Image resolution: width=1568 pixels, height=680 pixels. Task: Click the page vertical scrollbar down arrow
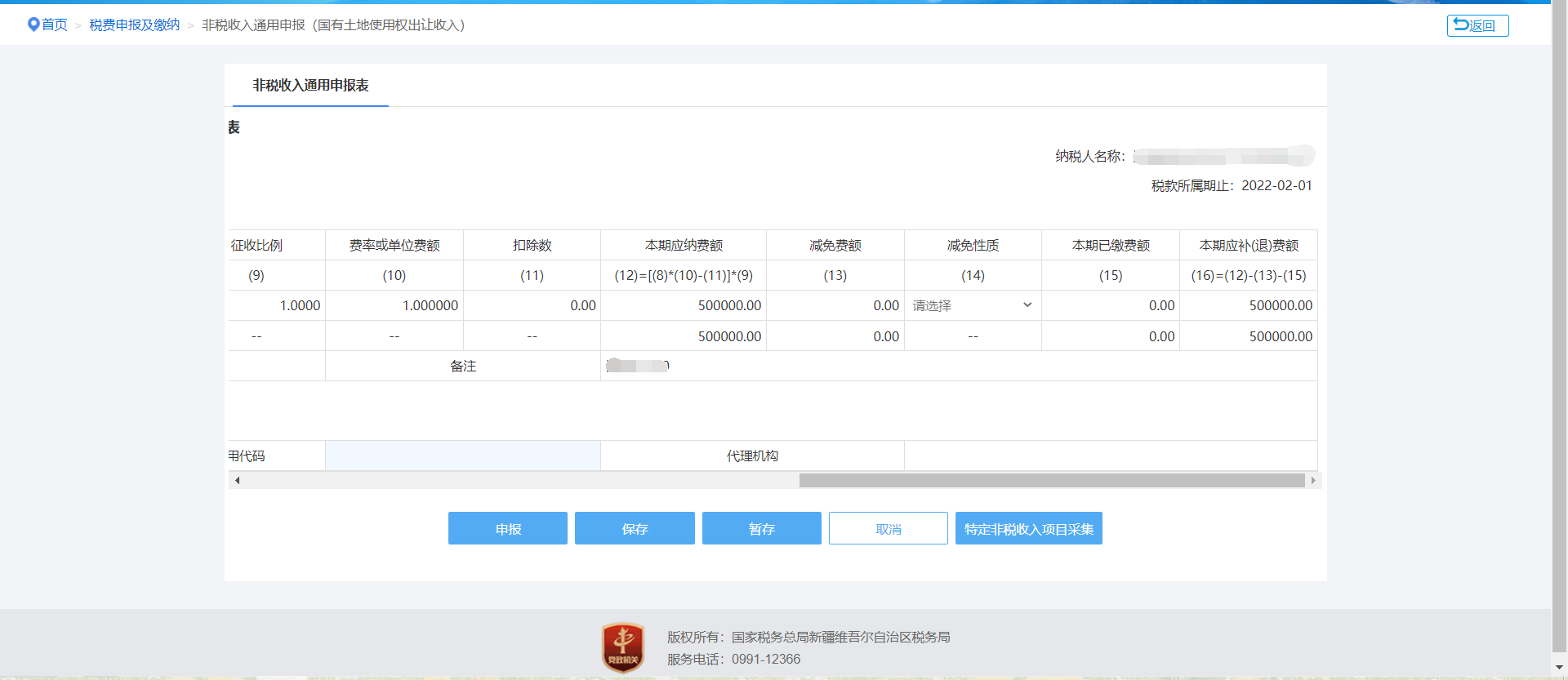1560,668
